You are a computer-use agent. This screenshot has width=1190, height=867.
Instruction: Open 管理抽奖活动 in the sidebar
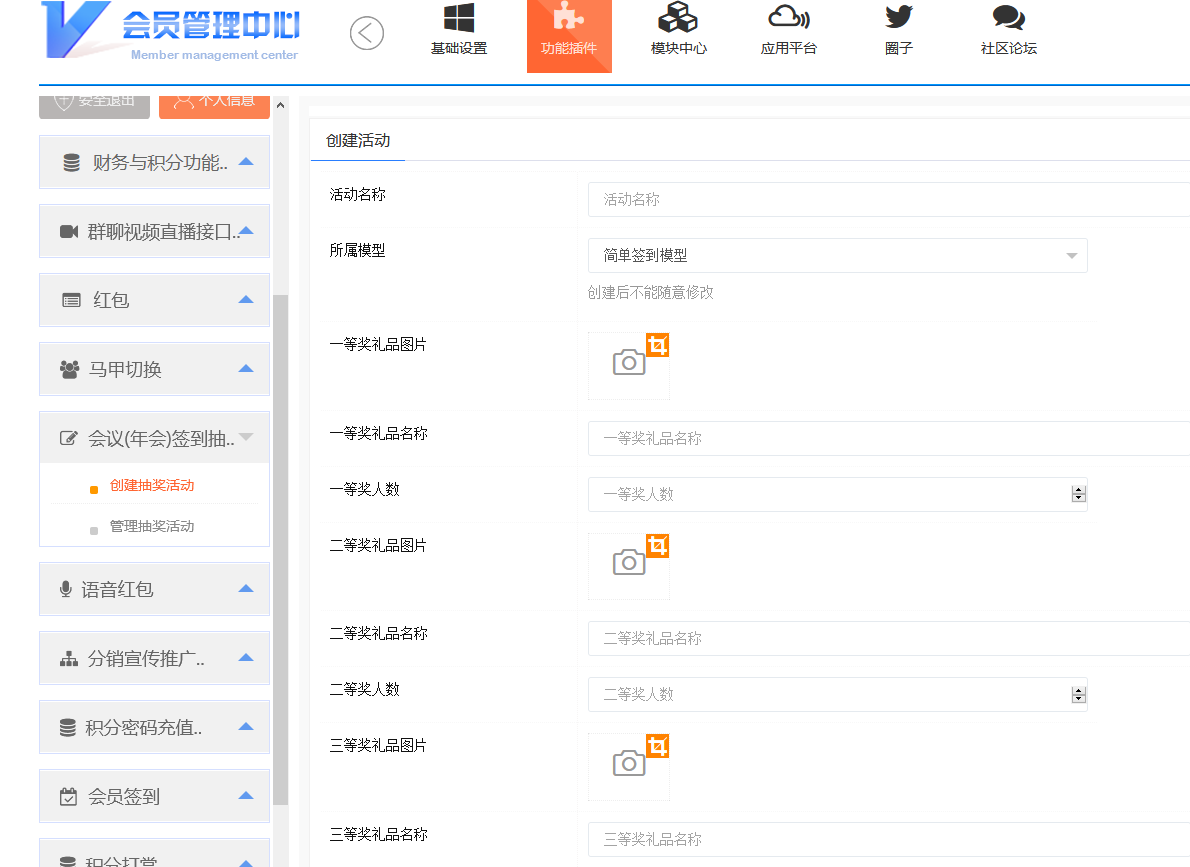(152, 526)
